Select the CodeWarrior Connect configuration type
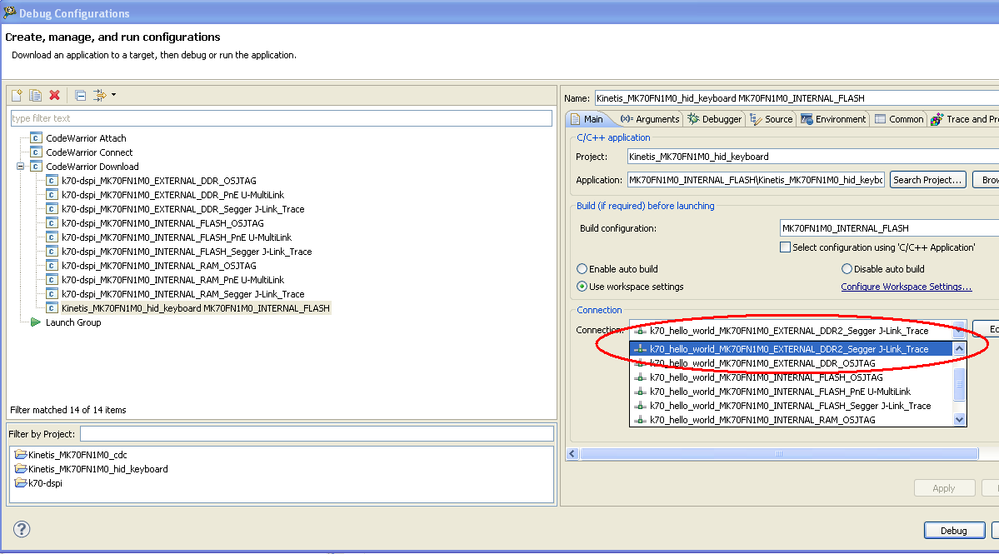This screenshot has width=999, height=554. (x=89, y=153)
